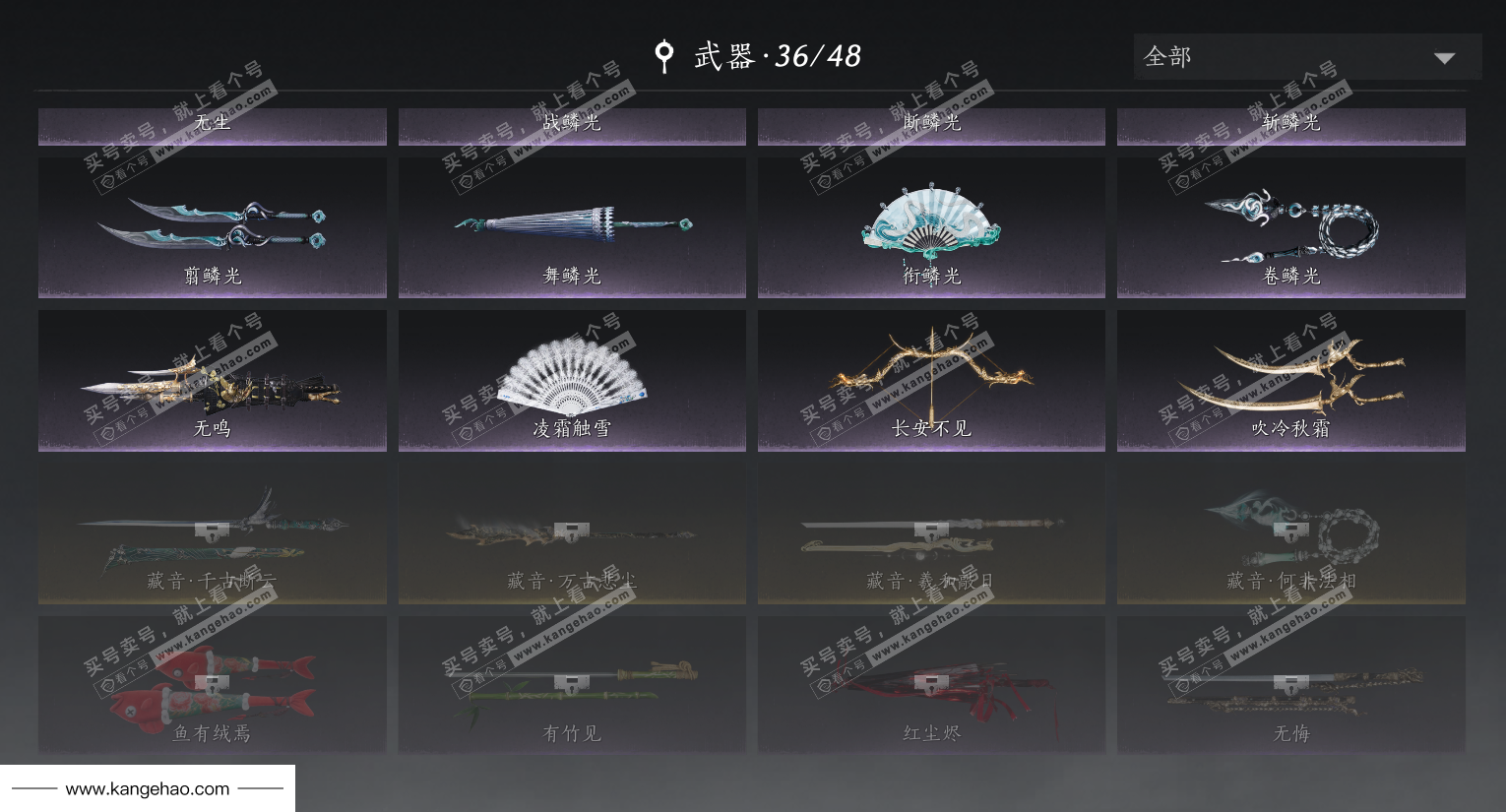Select the 无鸣 weapon skin
This screenshot has height=812, width=1506.
212,381
